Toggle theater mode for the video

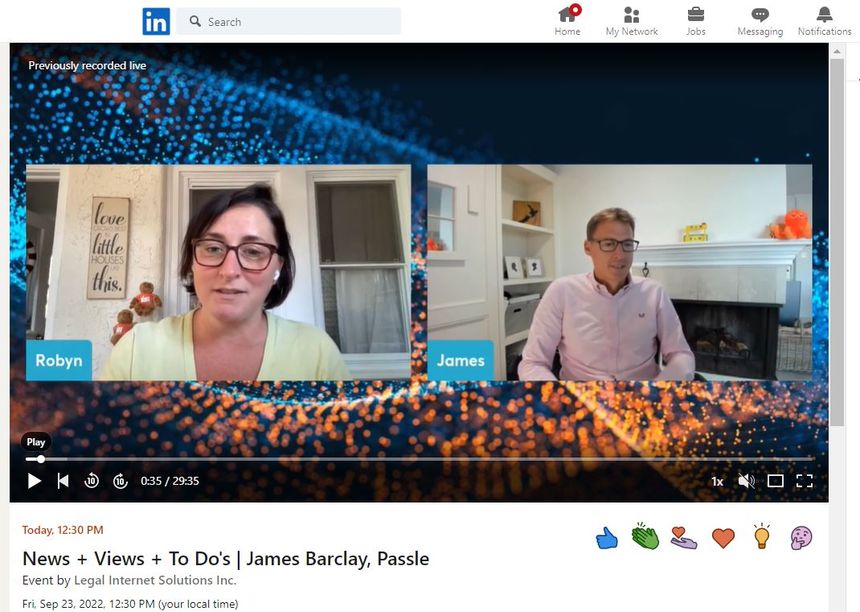[775, 481]
